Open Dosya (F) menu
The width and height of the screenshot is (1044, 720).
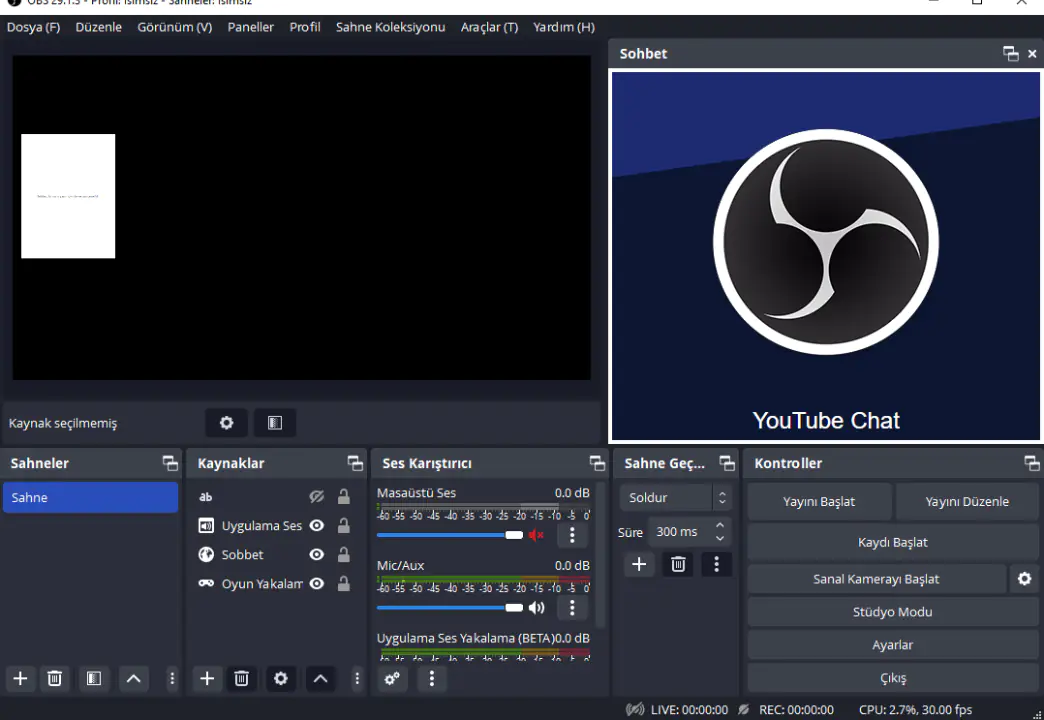pyautogui.click(x=33, y=27)
